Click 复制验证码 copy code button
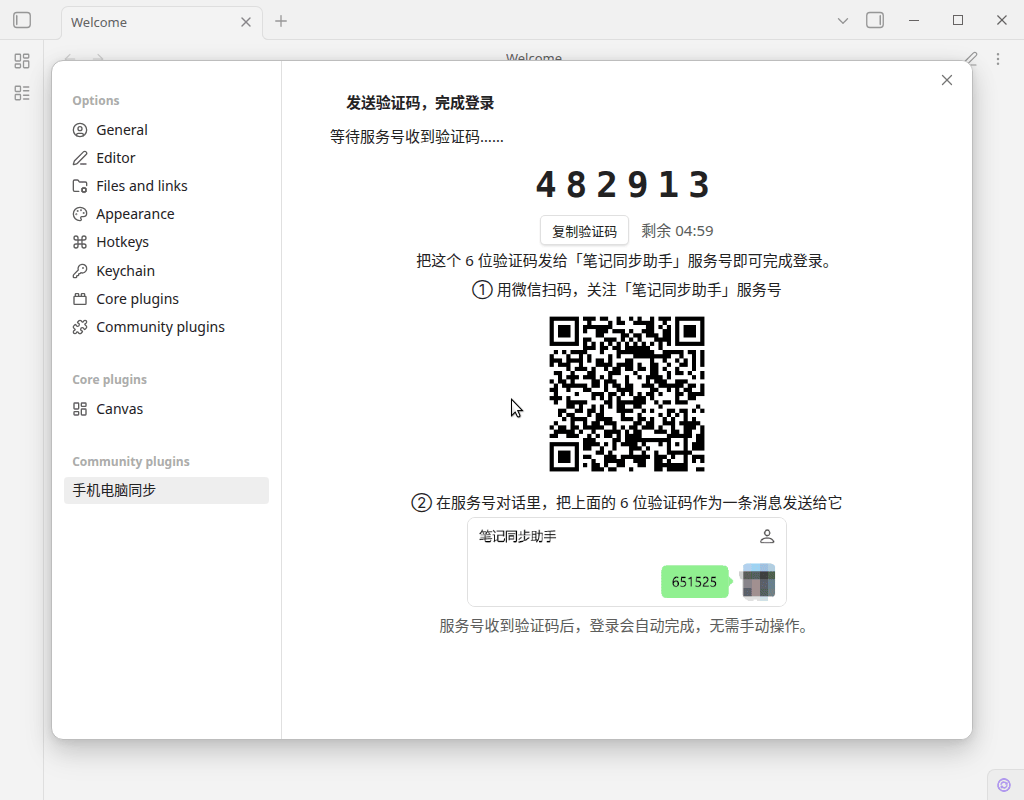This screenshot has height=800, width=1024. [x=584, y=231]
